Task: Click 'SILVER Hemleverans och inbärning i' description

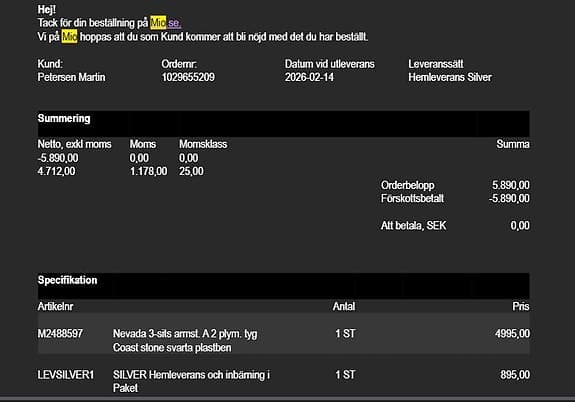Action: [191, 374]
